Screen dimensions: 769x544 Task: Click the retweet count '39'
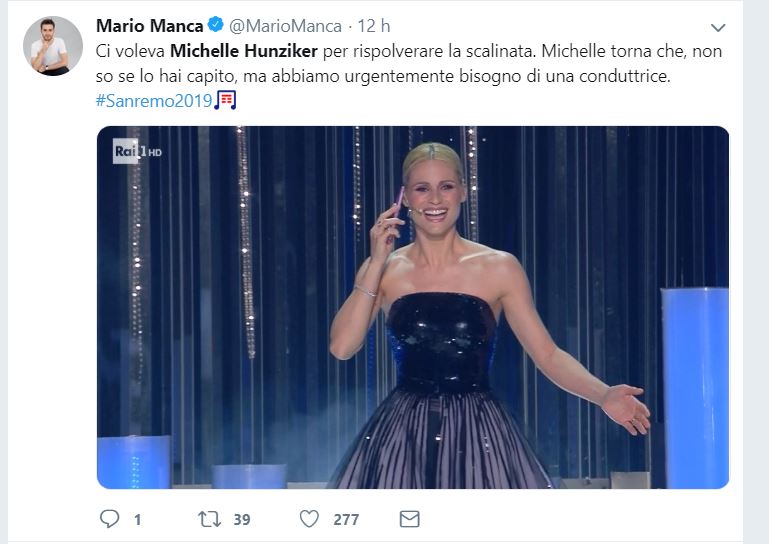click(240, 519)
